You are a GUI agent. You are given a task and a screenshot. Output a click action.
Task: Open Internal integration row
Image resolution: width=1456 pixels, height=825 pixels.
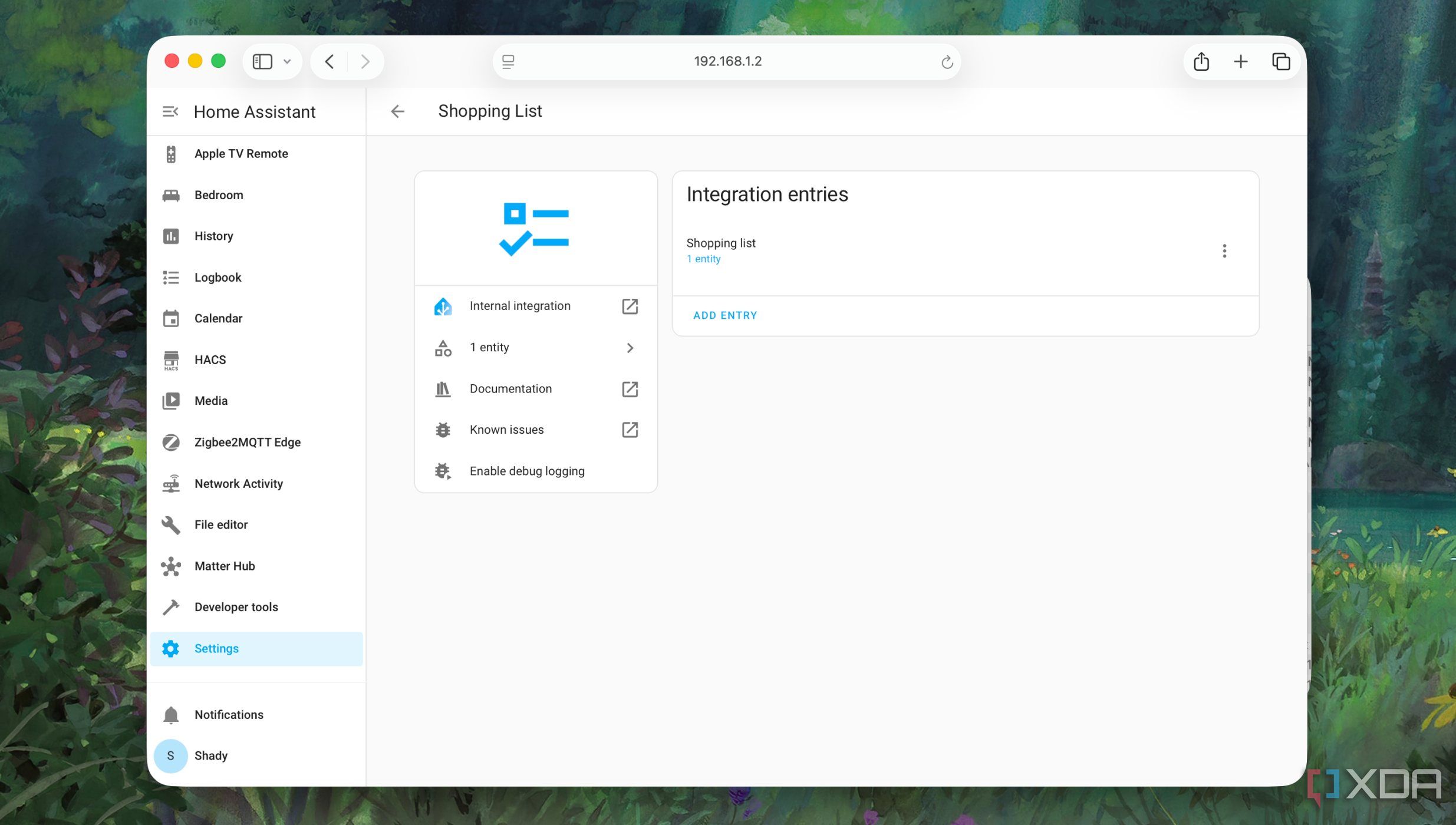(x=536, y=306)
